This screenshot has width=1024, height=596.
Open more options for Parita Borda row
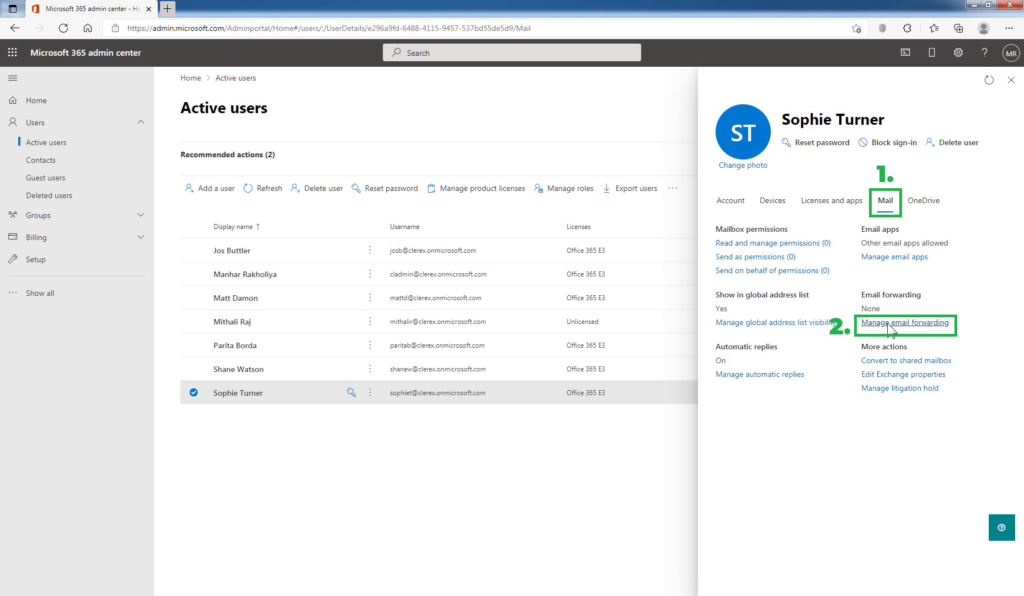tap(370, 345)
